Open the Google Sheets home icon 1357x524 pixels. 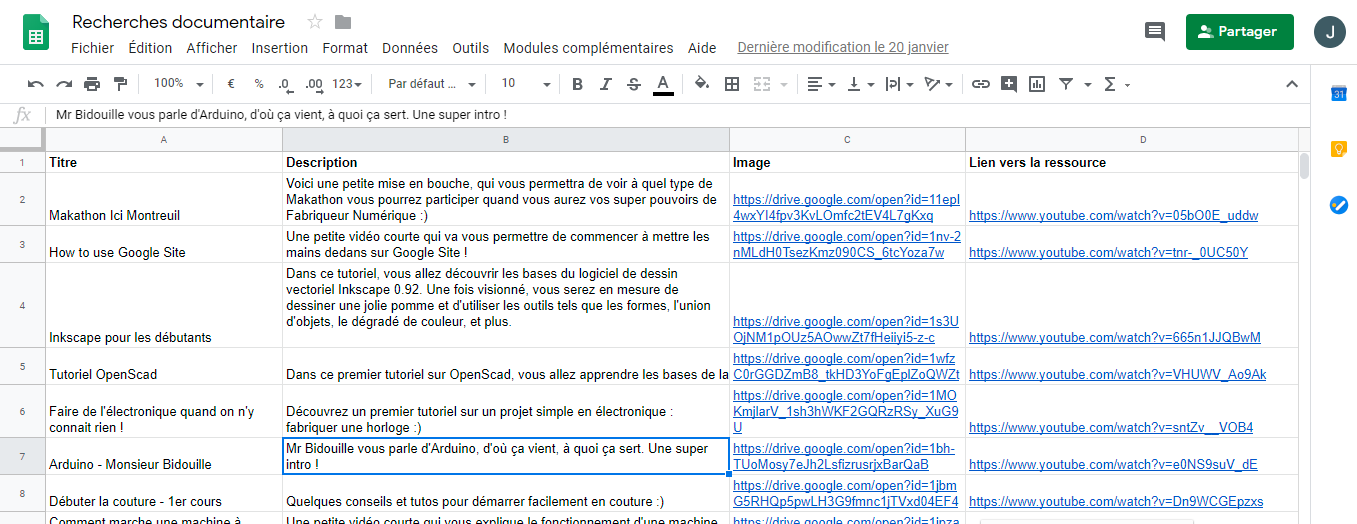36,32
